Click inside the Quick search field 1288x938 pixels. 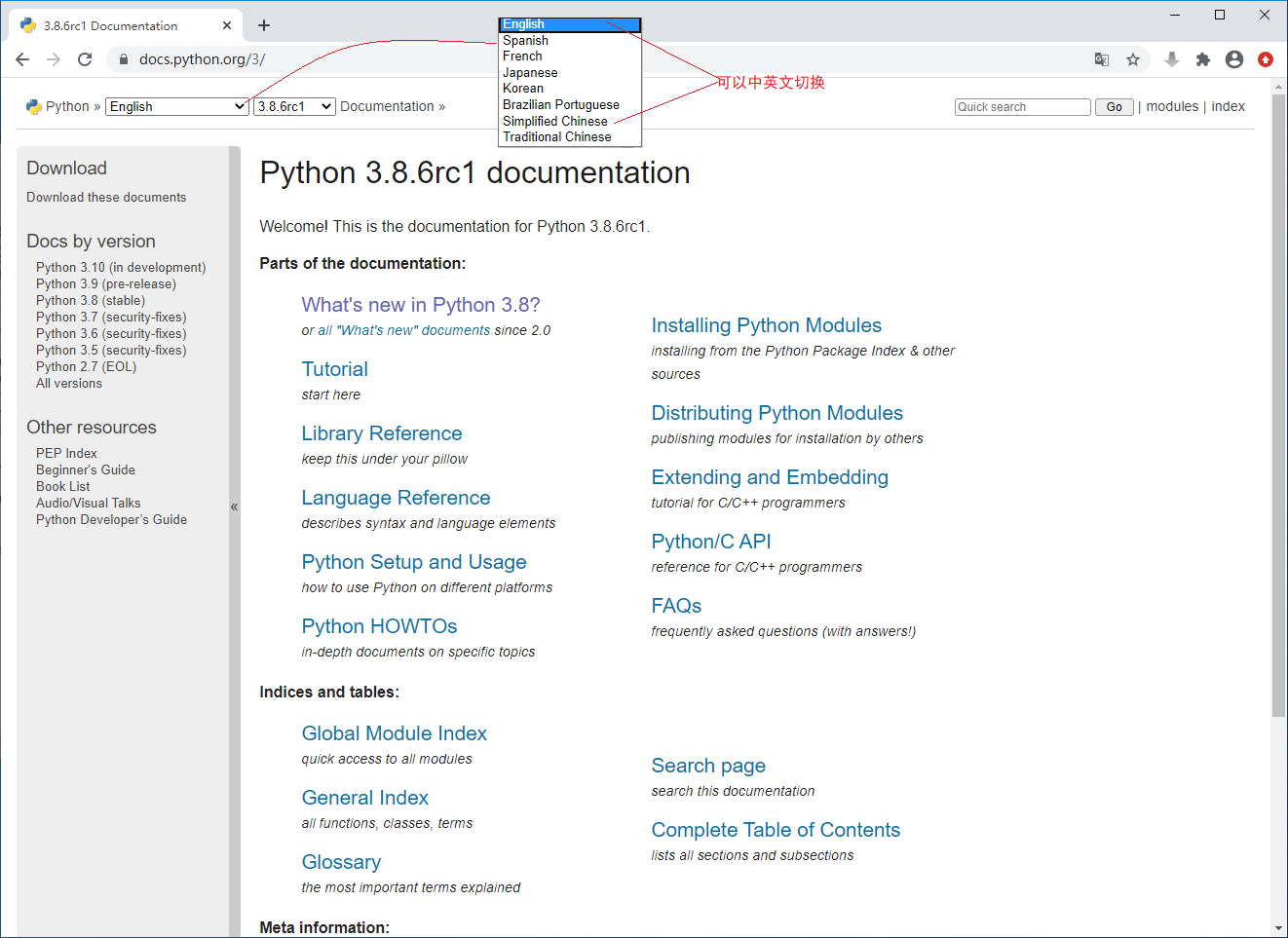click(1022, 107)
